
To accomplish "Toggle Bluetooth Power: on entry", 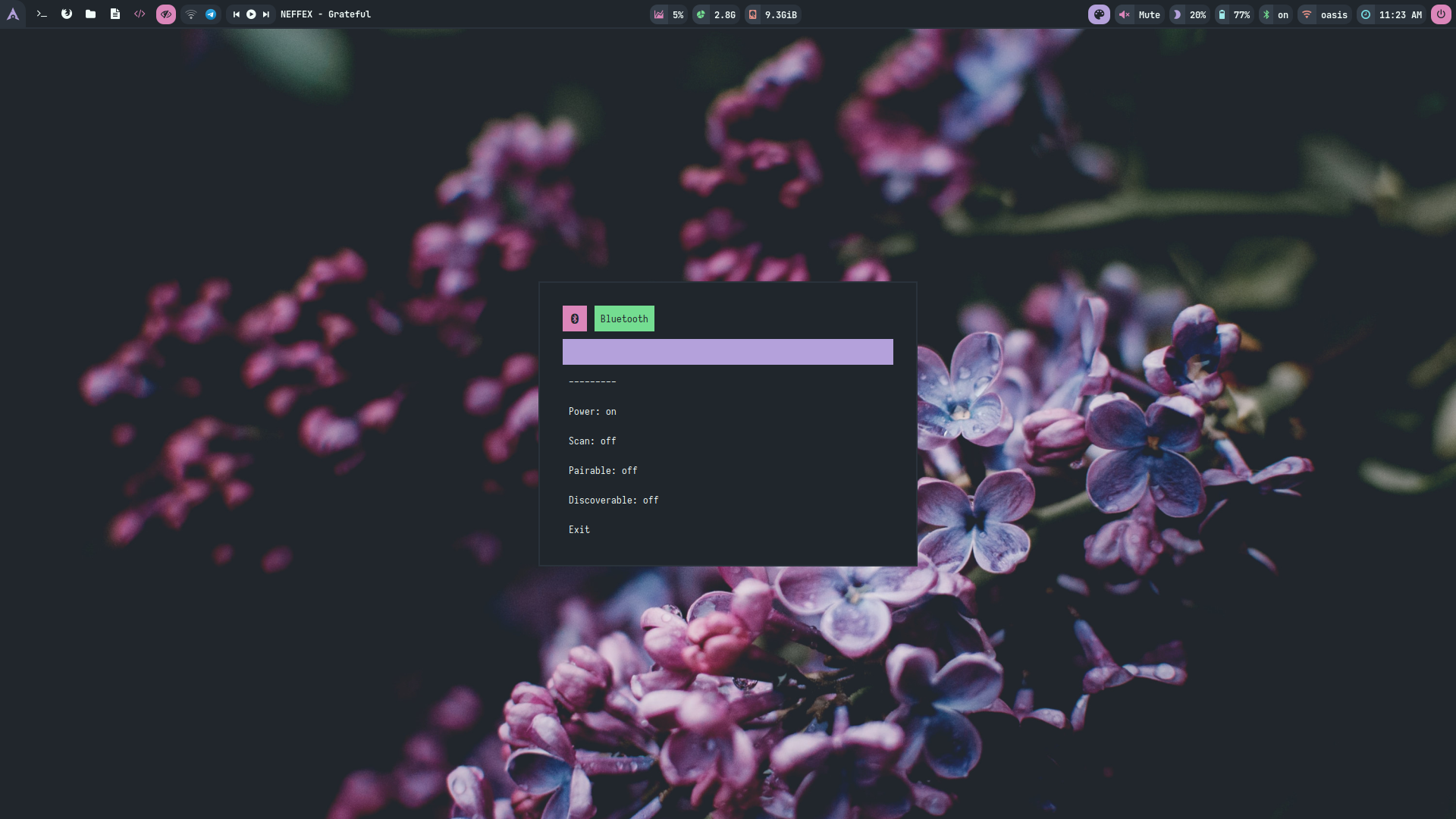I will 592,412.
